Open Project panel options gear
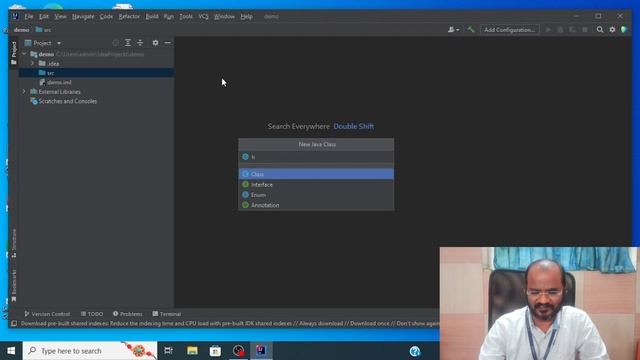This screenshot has width=640, height=360. coord(155,43)
